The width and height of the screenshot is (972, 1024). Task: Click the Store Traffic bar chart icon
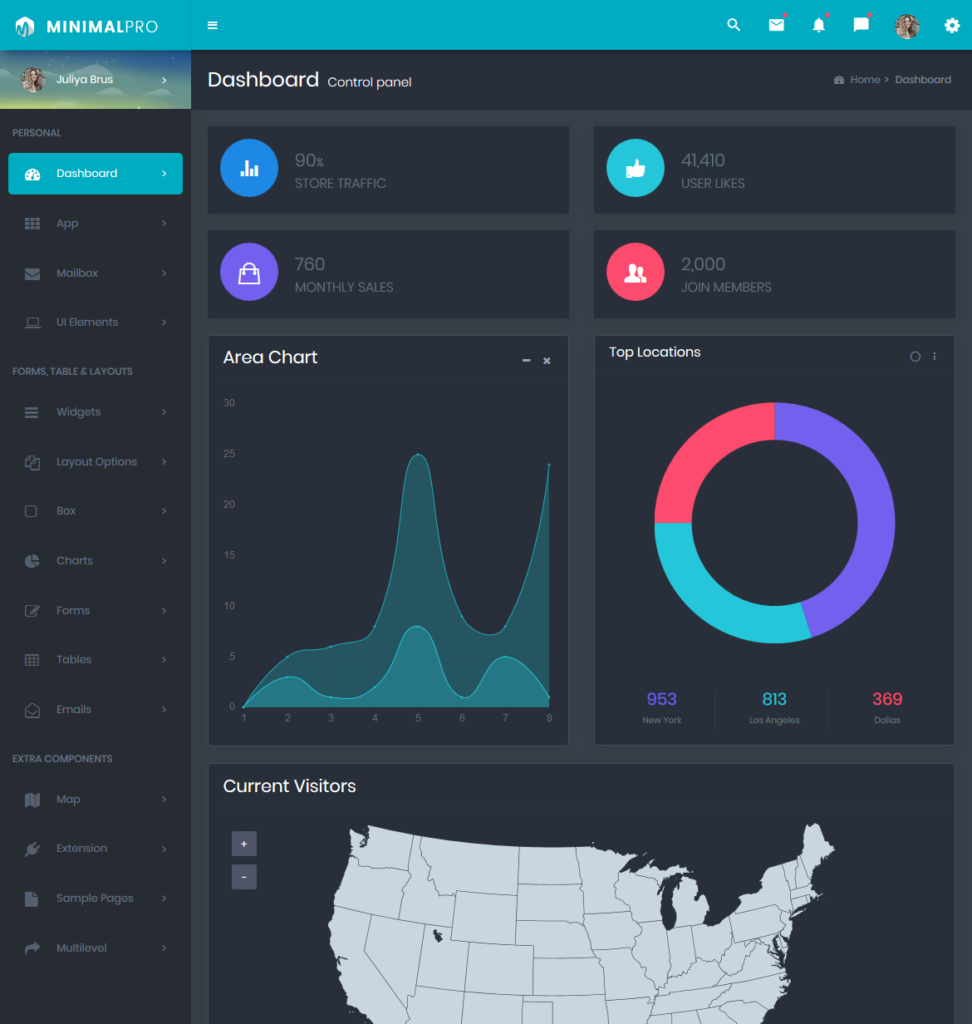(x=249, y=168)
